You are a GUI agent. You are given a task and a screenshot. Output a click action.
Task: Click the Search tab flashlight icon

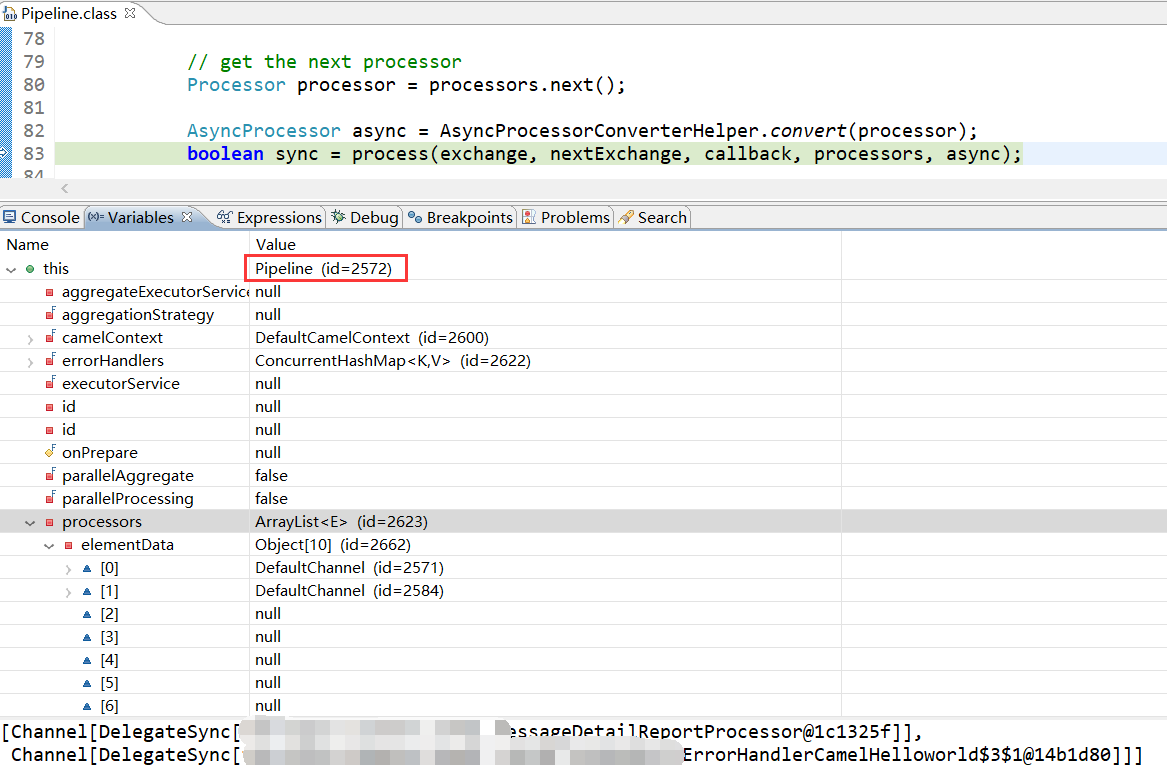626,217
